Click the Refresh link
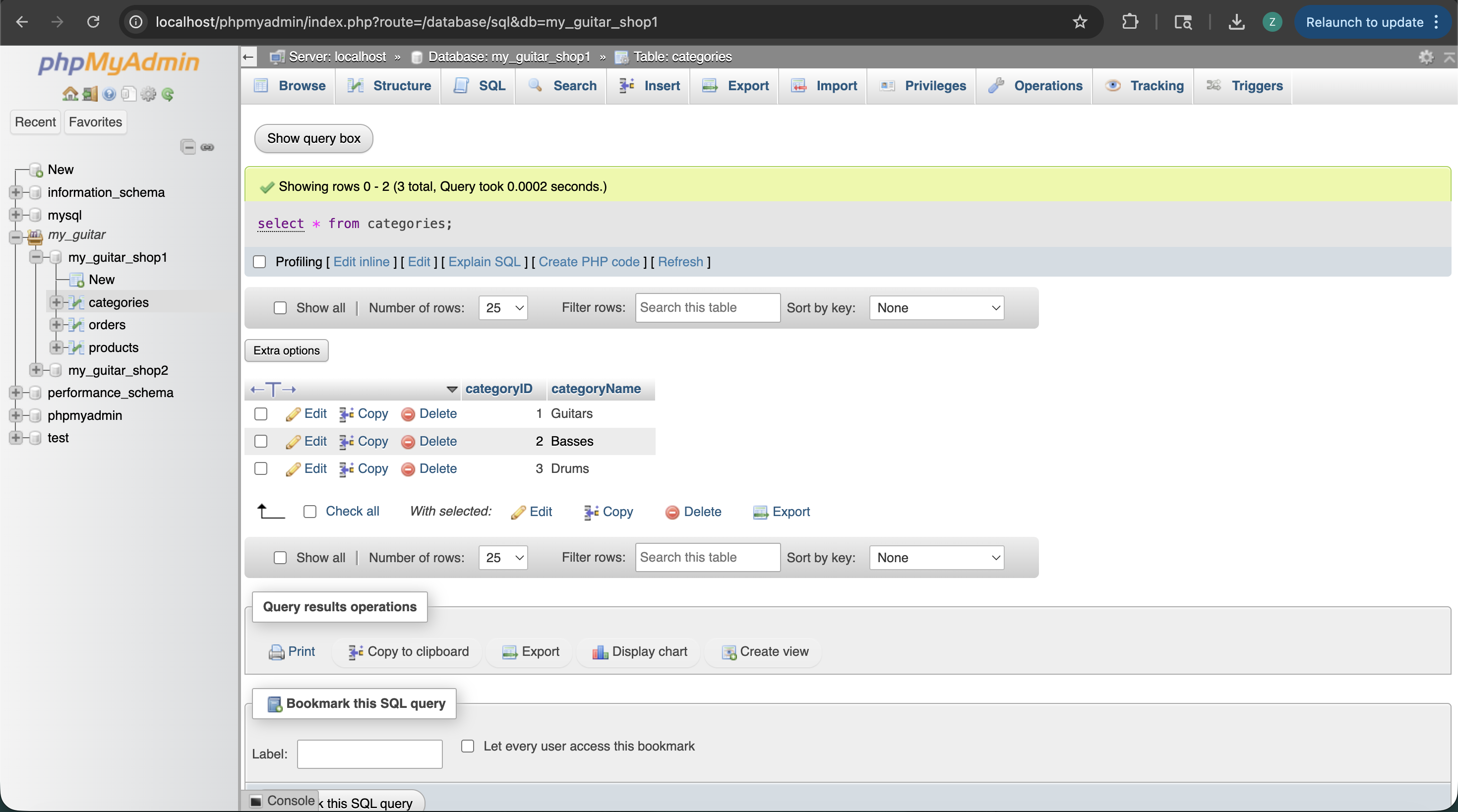 680,261
